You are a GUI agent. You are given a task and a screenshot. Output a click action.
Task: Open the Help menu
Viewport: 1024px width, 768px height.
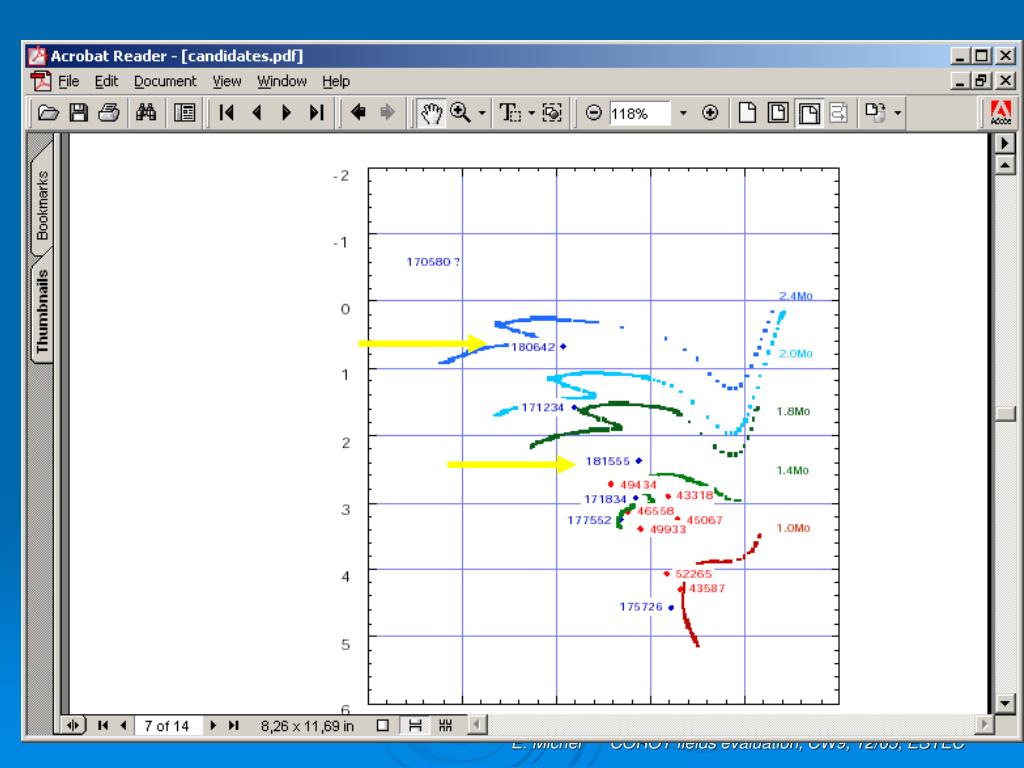click(336, 82)
